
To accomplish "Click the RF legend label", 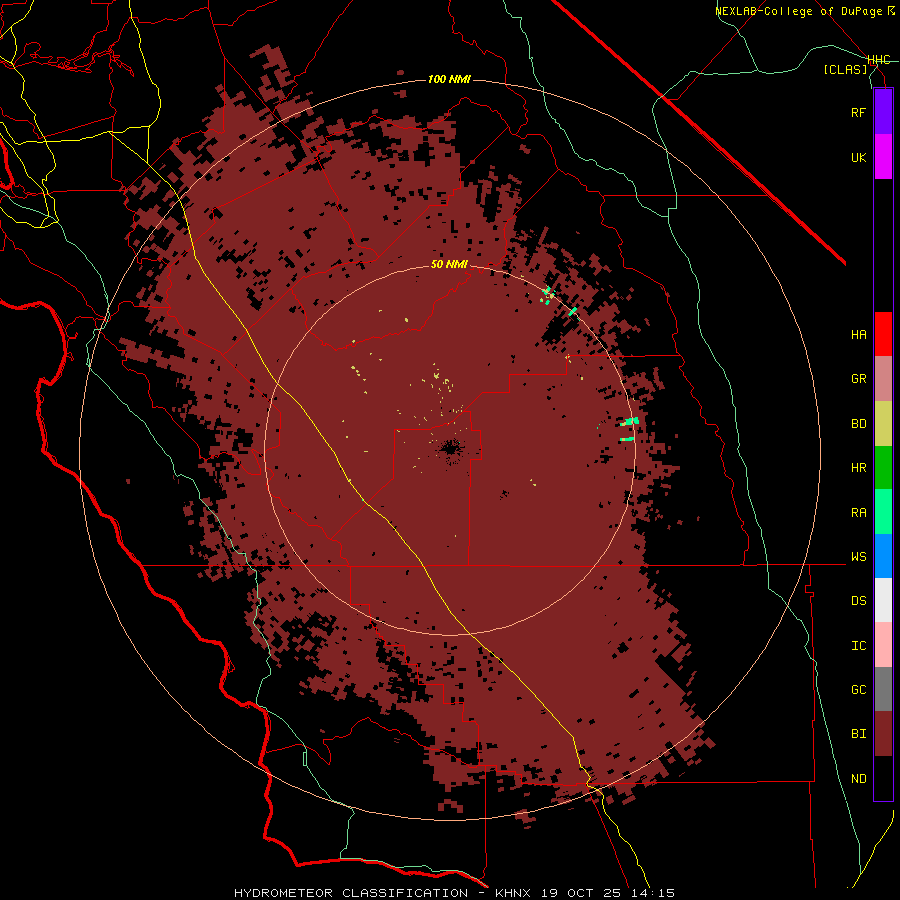I will pos(858,112).
